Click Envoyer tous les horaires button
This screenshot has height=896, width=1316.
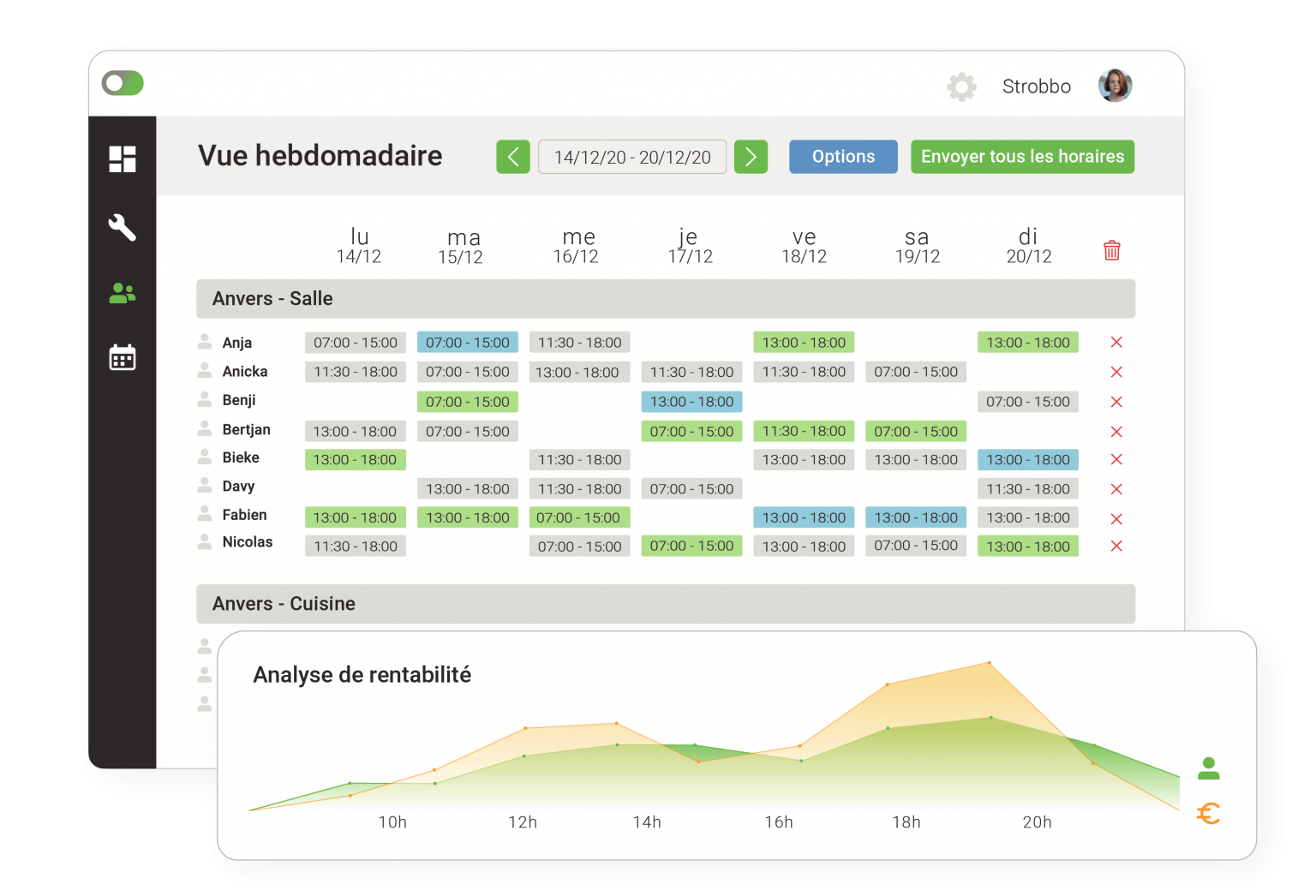pos(1022,157)
